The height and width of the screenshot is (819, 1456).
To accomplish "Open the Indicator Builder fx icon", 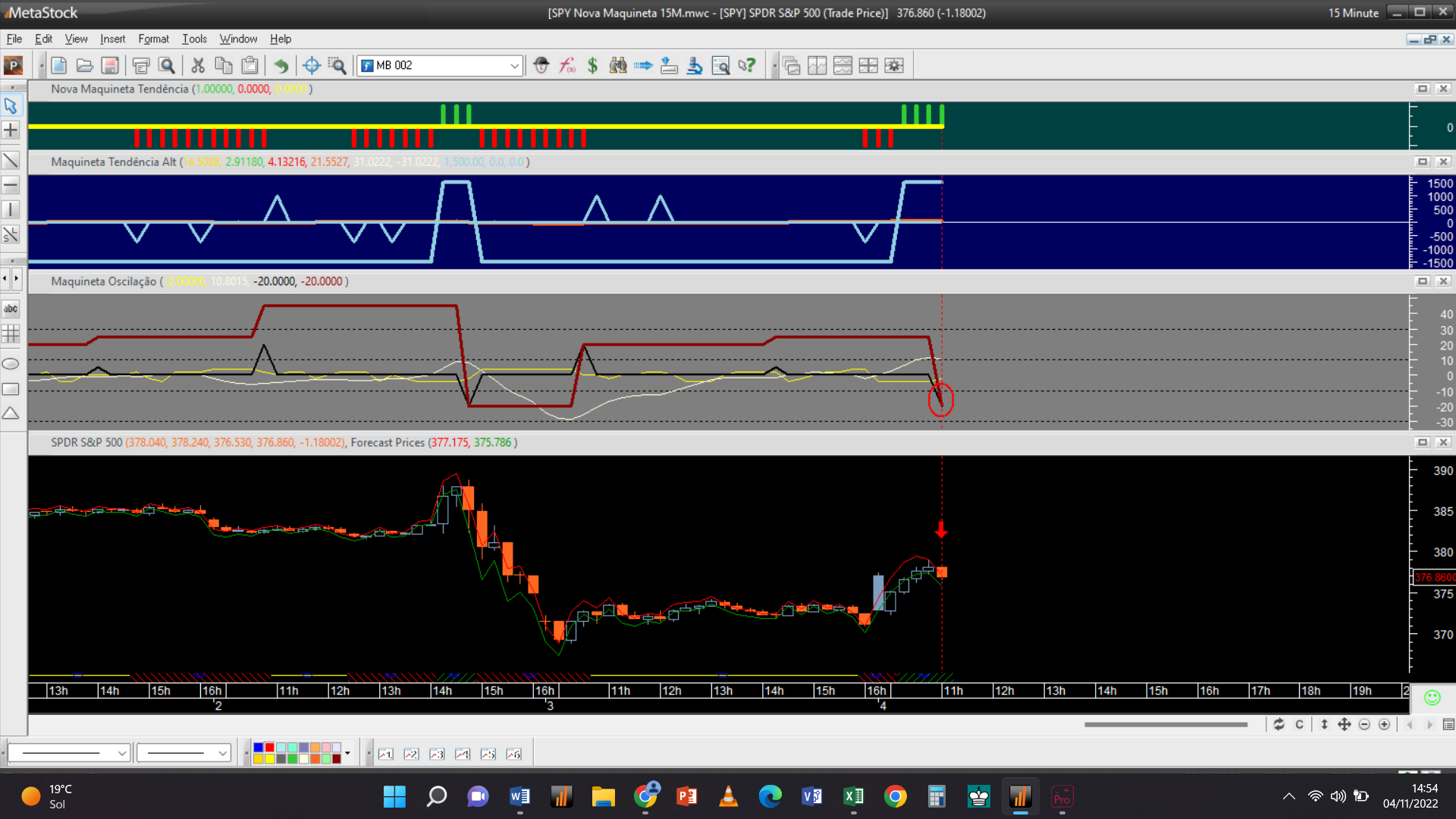I will [567, 66].
